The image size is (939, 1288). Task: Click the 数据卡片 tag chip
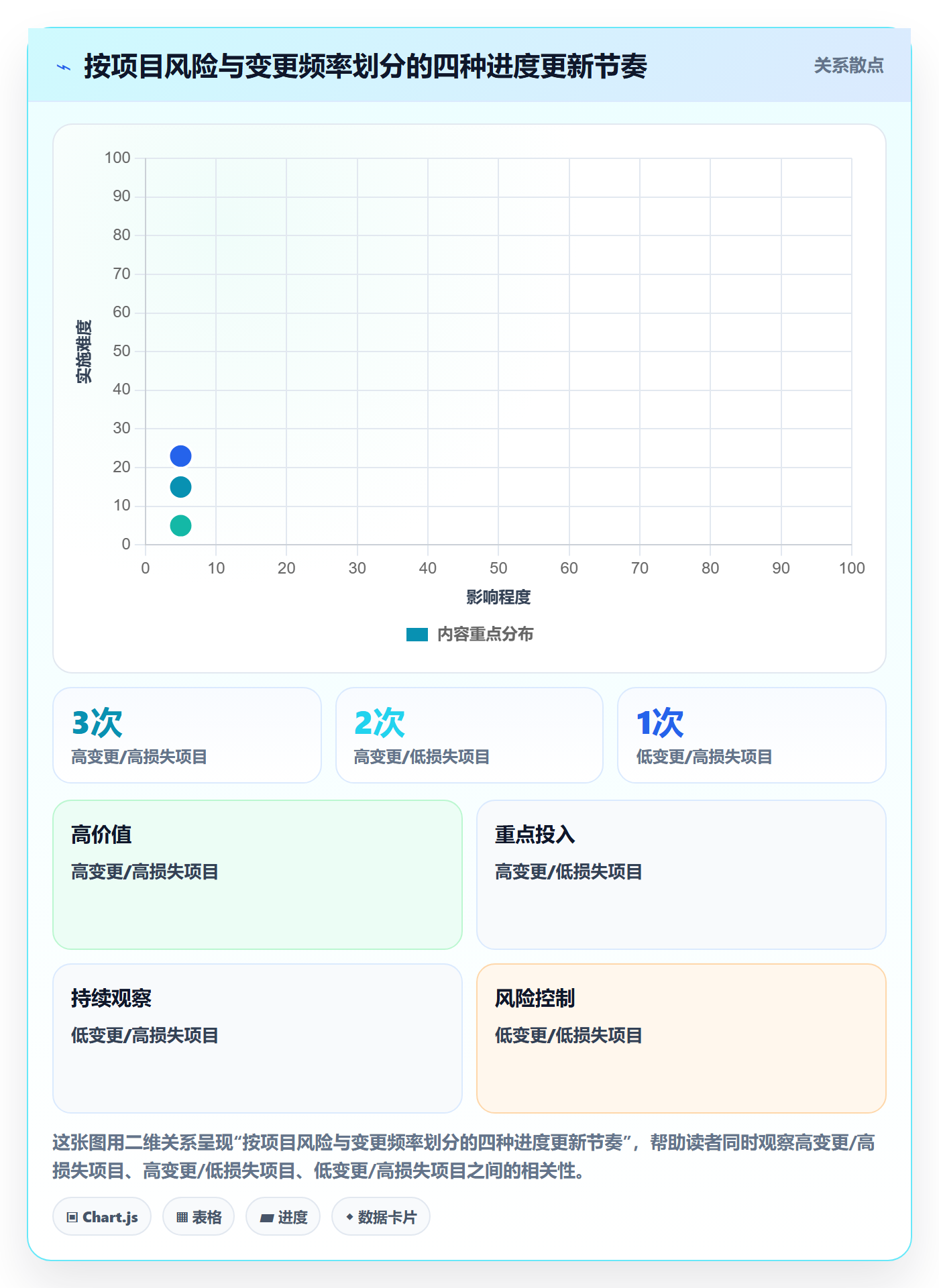pyautogui.click(x=381, y=1217)
